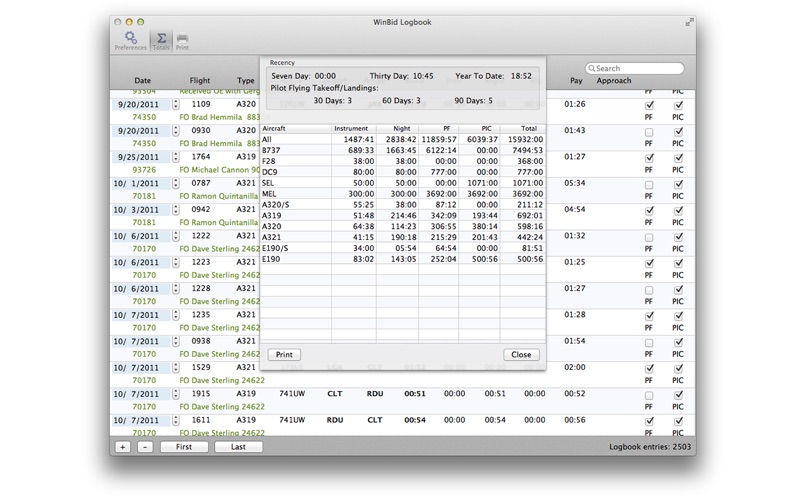
Task: Click the Instrument column header
Action: 353,129
